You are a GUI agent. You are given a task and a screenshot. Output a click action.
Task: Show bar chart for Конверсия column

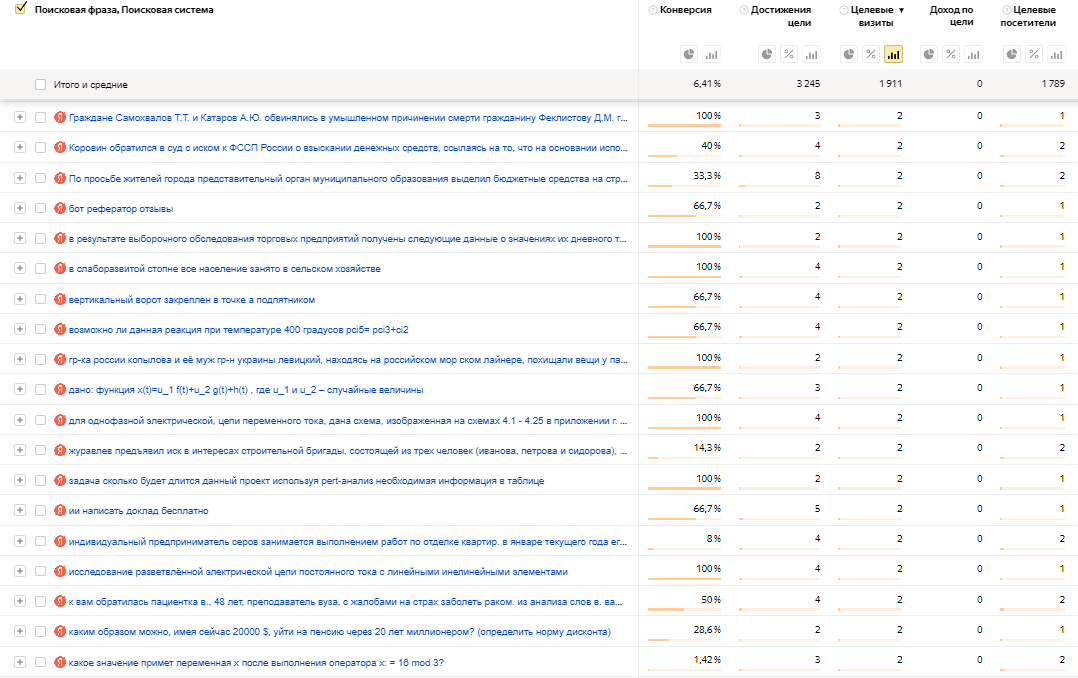(712, 54)
